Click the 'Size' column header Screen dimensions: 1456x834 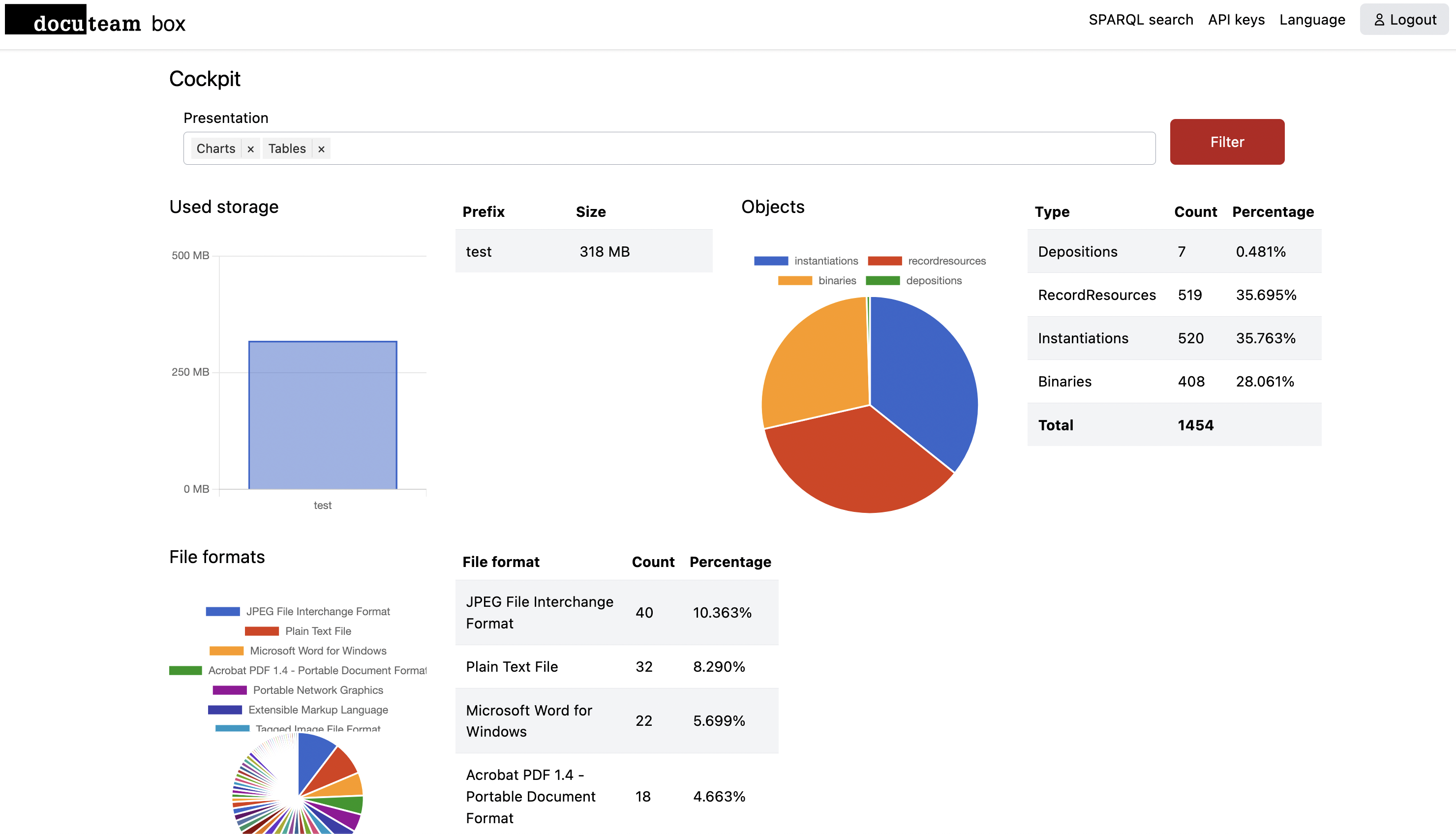click(x=591, y=212)
